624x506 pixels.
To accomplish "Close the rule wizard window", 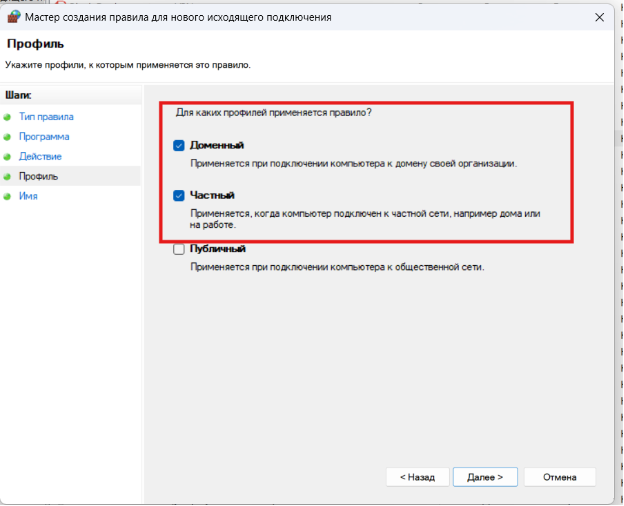I will pos(599,18).
